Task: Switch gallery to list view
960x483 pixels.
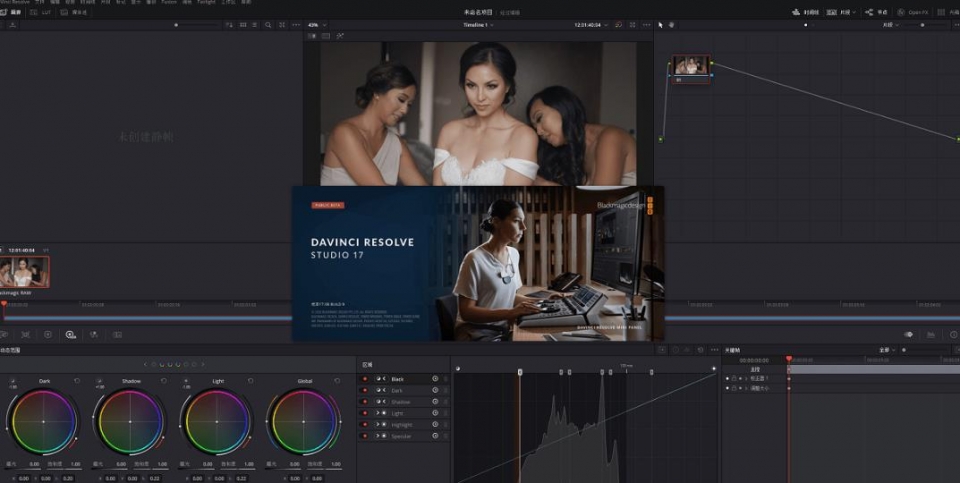Action: pos(255,25)
